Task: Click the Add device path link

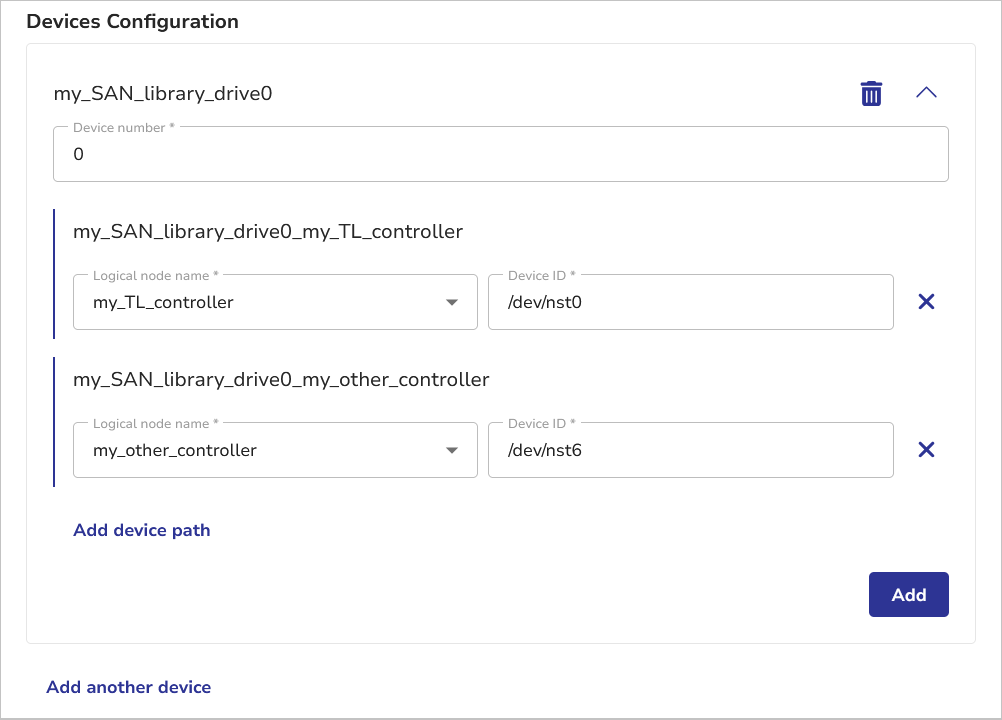Action: [142, 530]
